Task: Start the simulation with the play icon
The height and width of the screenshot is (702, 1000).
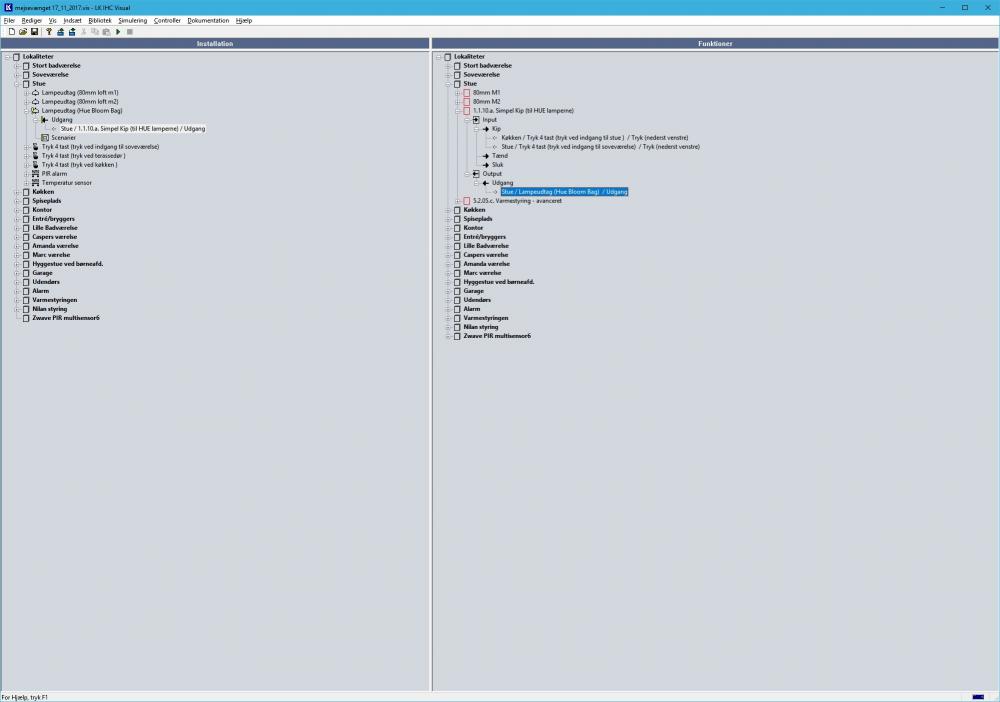Action: click(118, 32)
